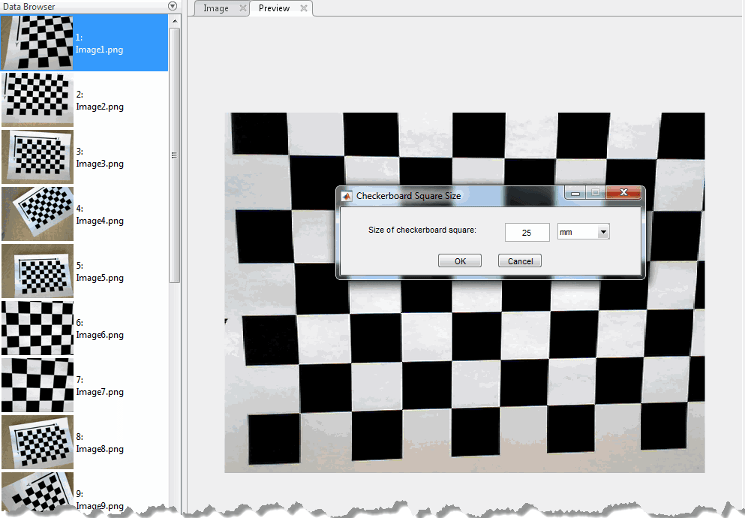Click the Image4.png file name
Viewport: 745px width, 518px height.
[100, 221]
